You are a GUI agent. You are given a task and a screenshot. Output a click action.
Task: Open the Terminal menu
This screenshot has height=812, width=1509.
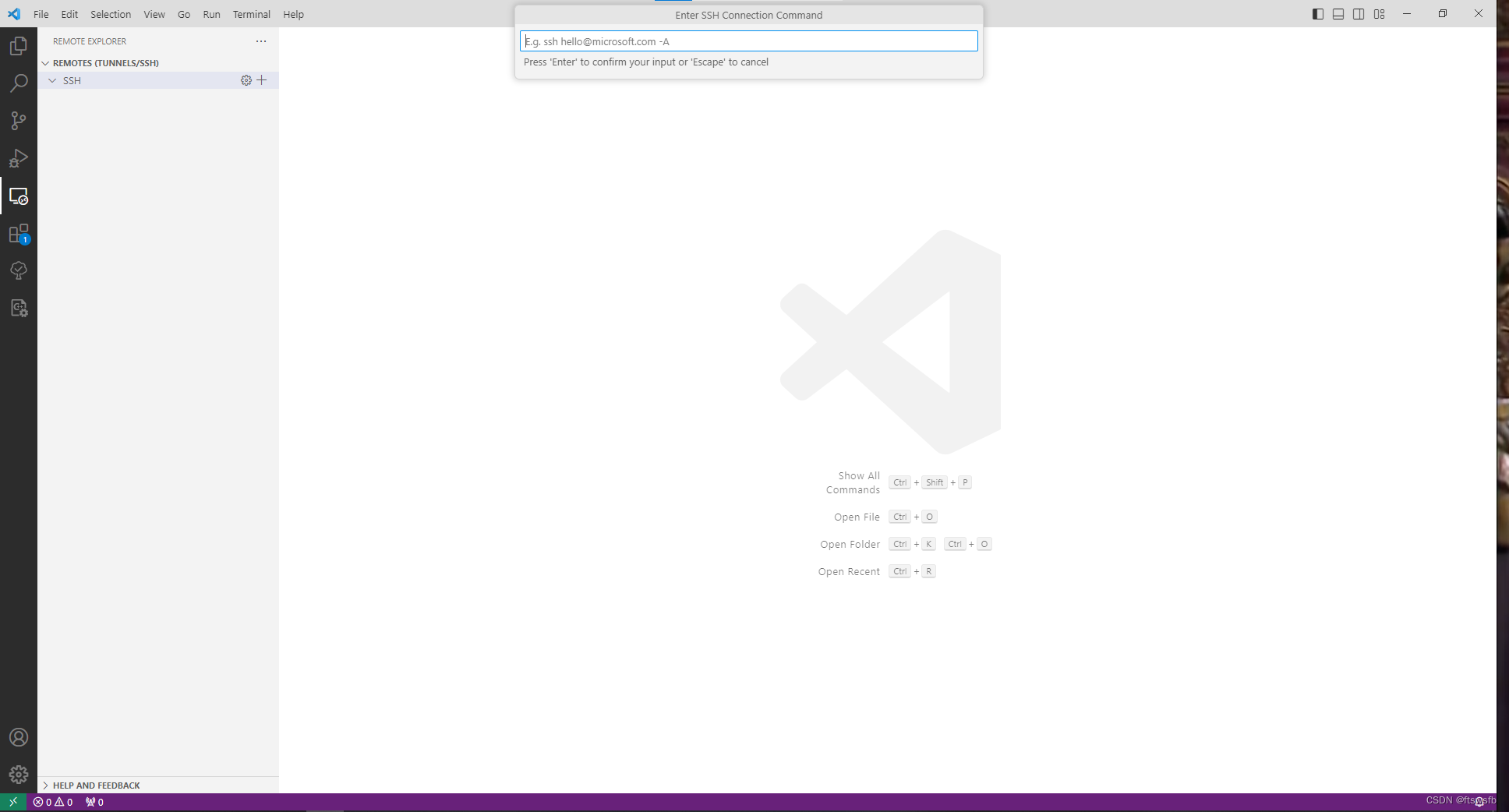[252, 14]
